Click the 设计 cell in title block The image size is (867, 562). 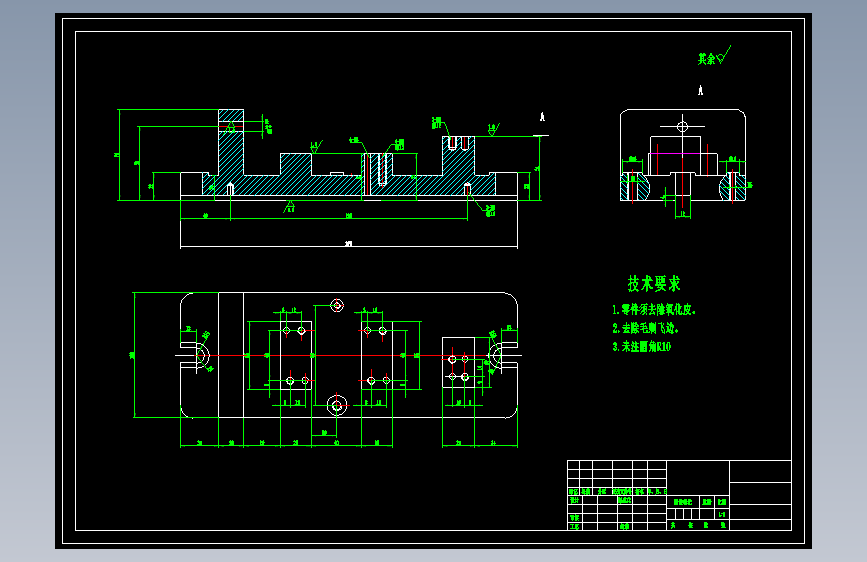pos(574,500)
